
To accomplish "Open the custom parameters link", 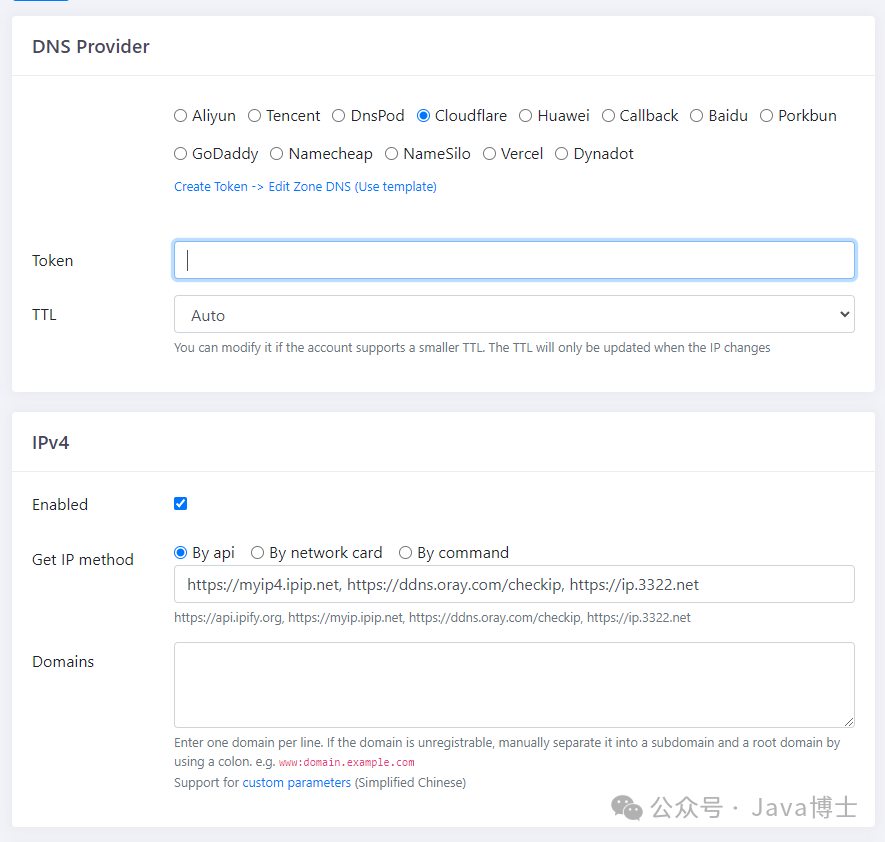I will click(x=296, y=783).
